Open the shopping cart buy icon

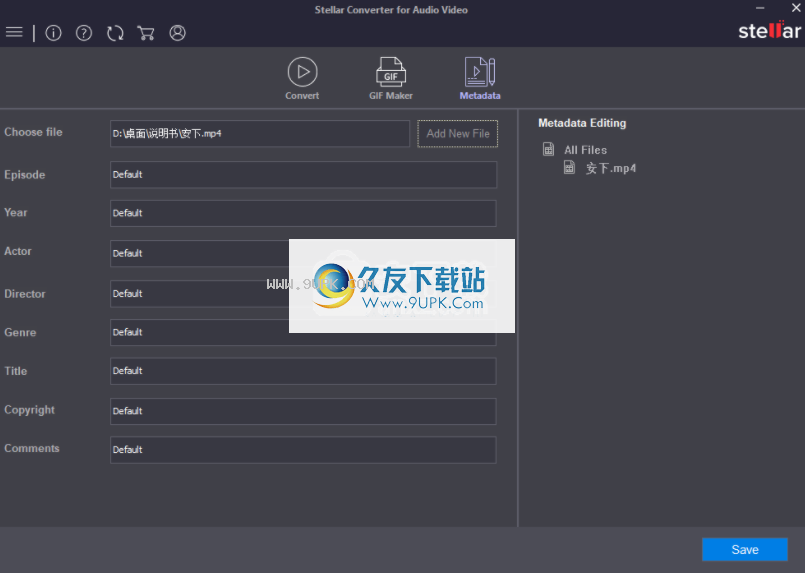click(146, 33)
